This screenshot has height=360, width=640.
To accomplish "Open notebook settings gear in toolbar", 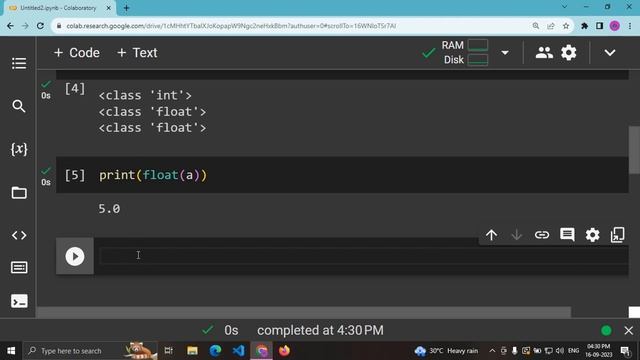I will (569, 53).
